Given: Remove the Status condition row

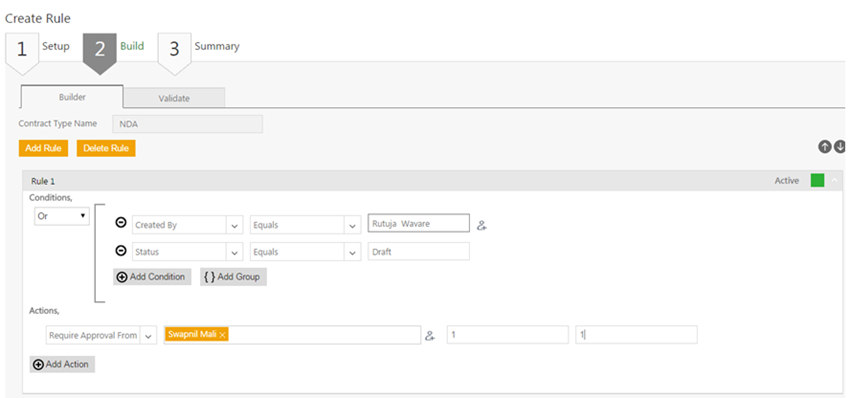Looking at the screenshot, I should click(122, 251).
